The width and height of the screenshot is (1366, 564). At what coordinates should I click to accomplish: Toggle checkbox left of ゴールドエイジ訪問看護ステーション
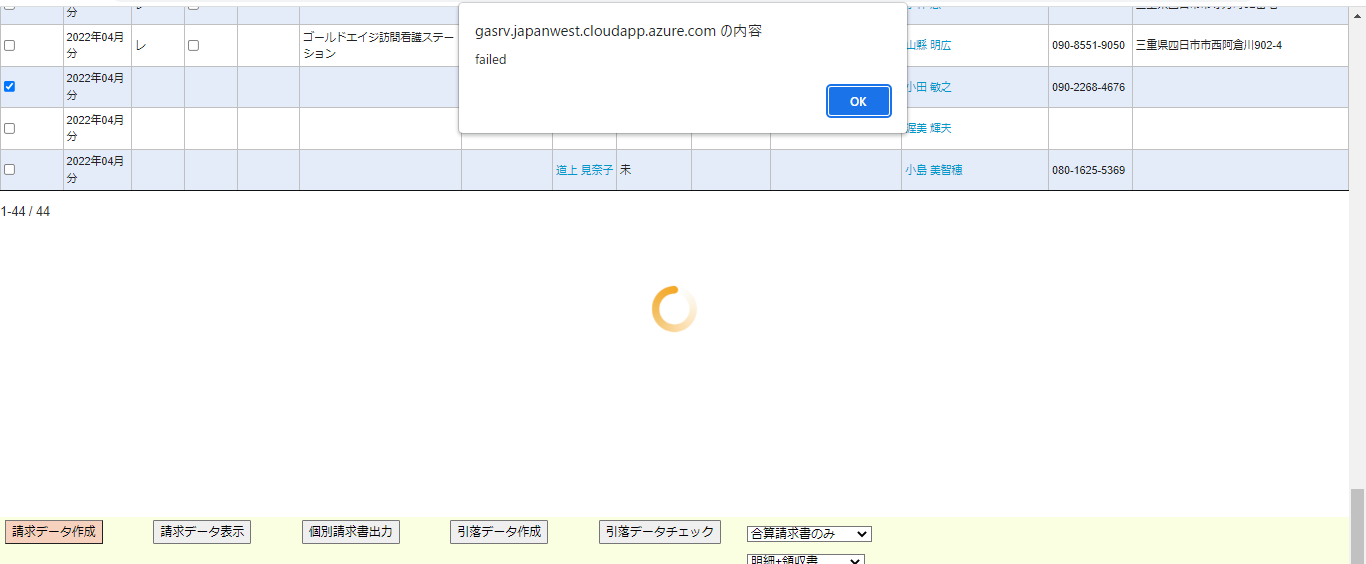[x=194, y=46]
